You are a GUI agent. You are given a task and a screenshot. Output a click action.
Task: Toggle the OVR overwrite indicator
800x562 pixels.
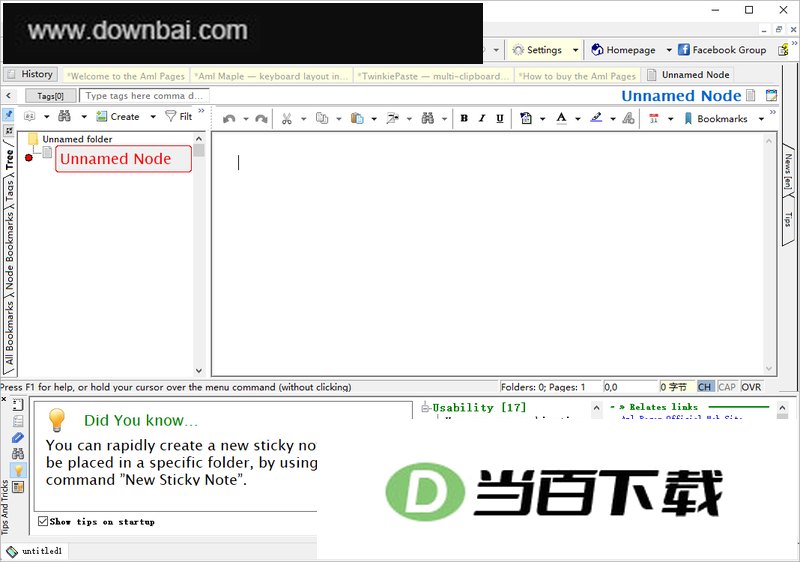coord(751,387)
